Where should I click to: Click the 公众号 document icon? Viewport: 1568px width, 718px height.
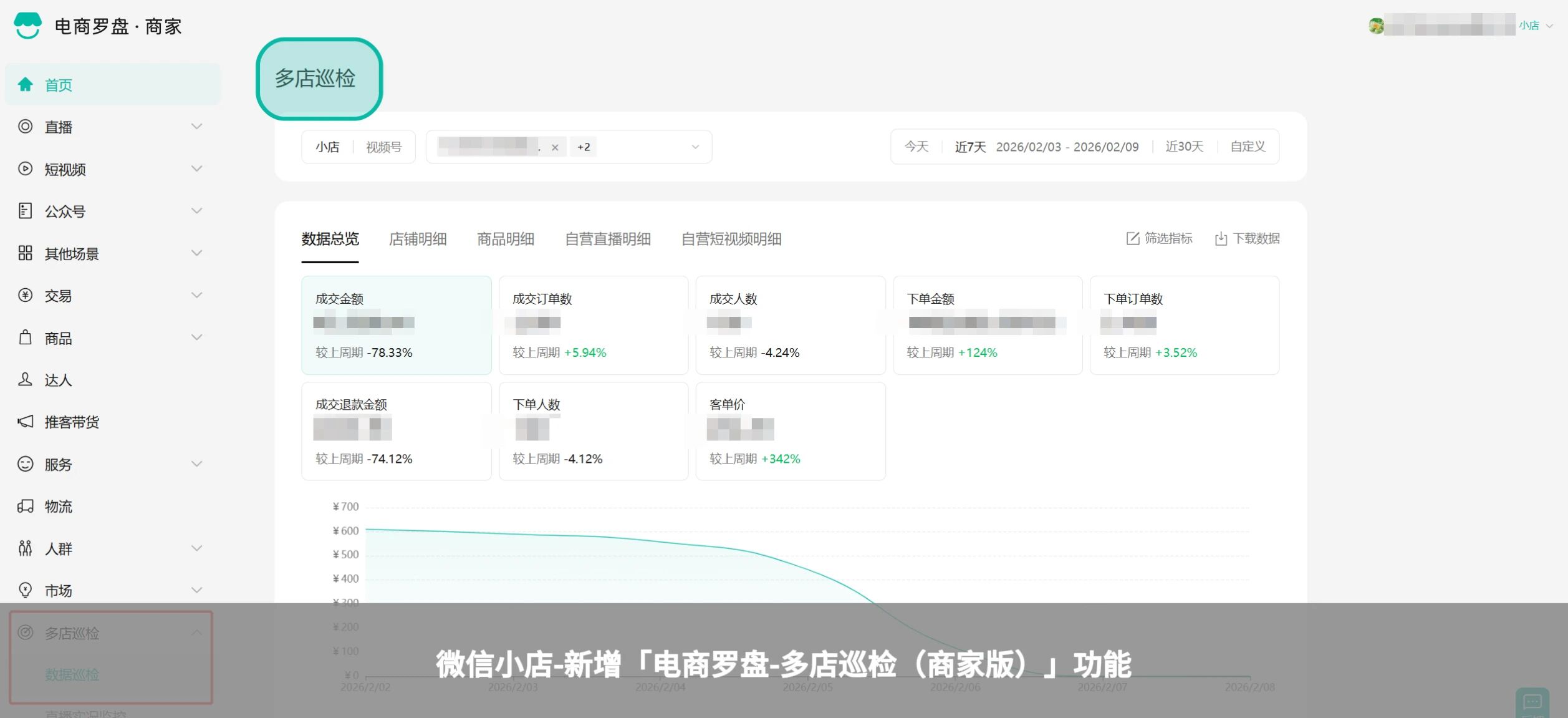click(25, 211)
